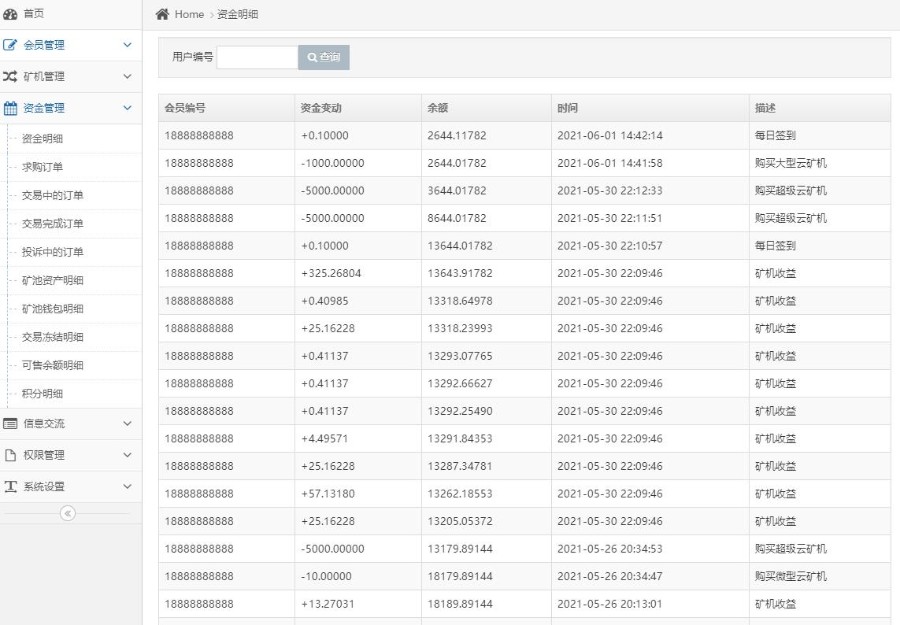The height and width of the screenshot is (625, 900).
Task: Focus the 用户编号 input field
Action: [x=257, y=57]
